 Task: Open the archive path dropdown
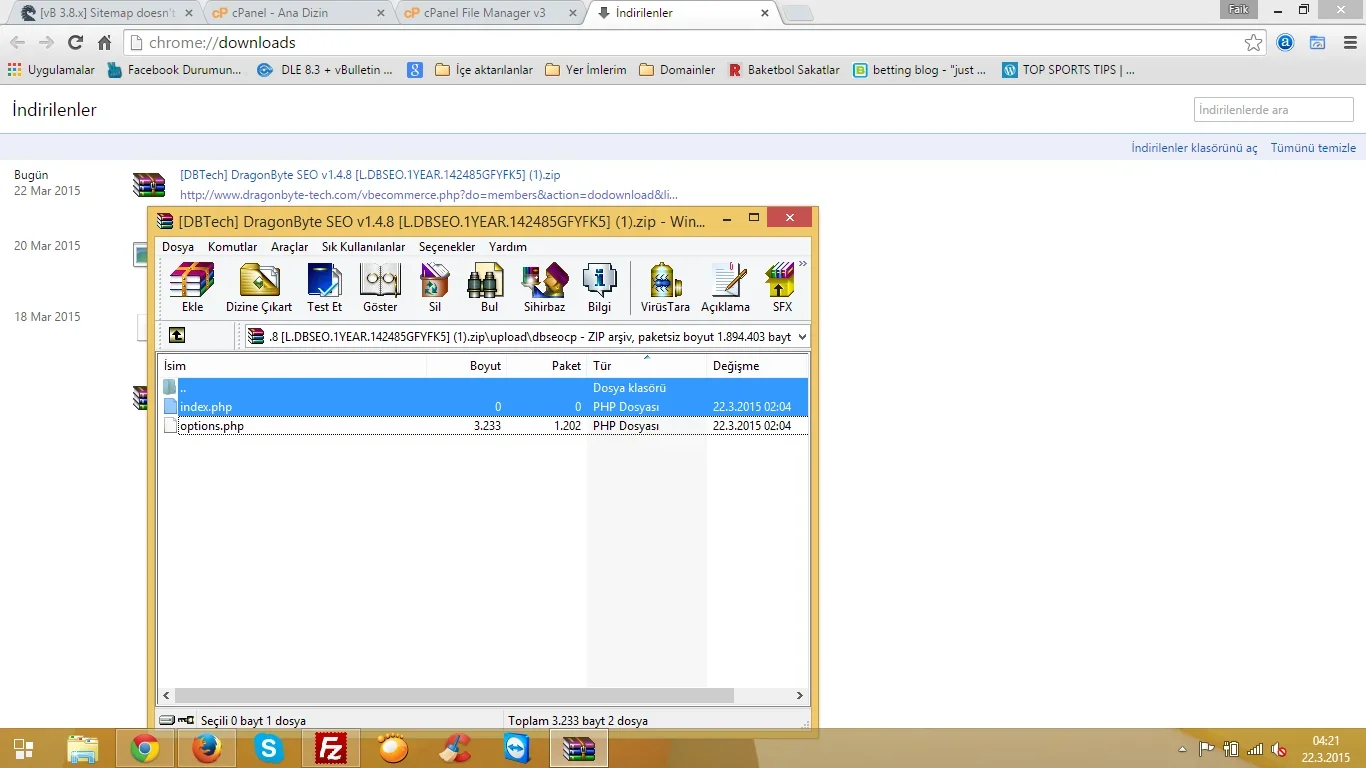click(x=802, y=337)
